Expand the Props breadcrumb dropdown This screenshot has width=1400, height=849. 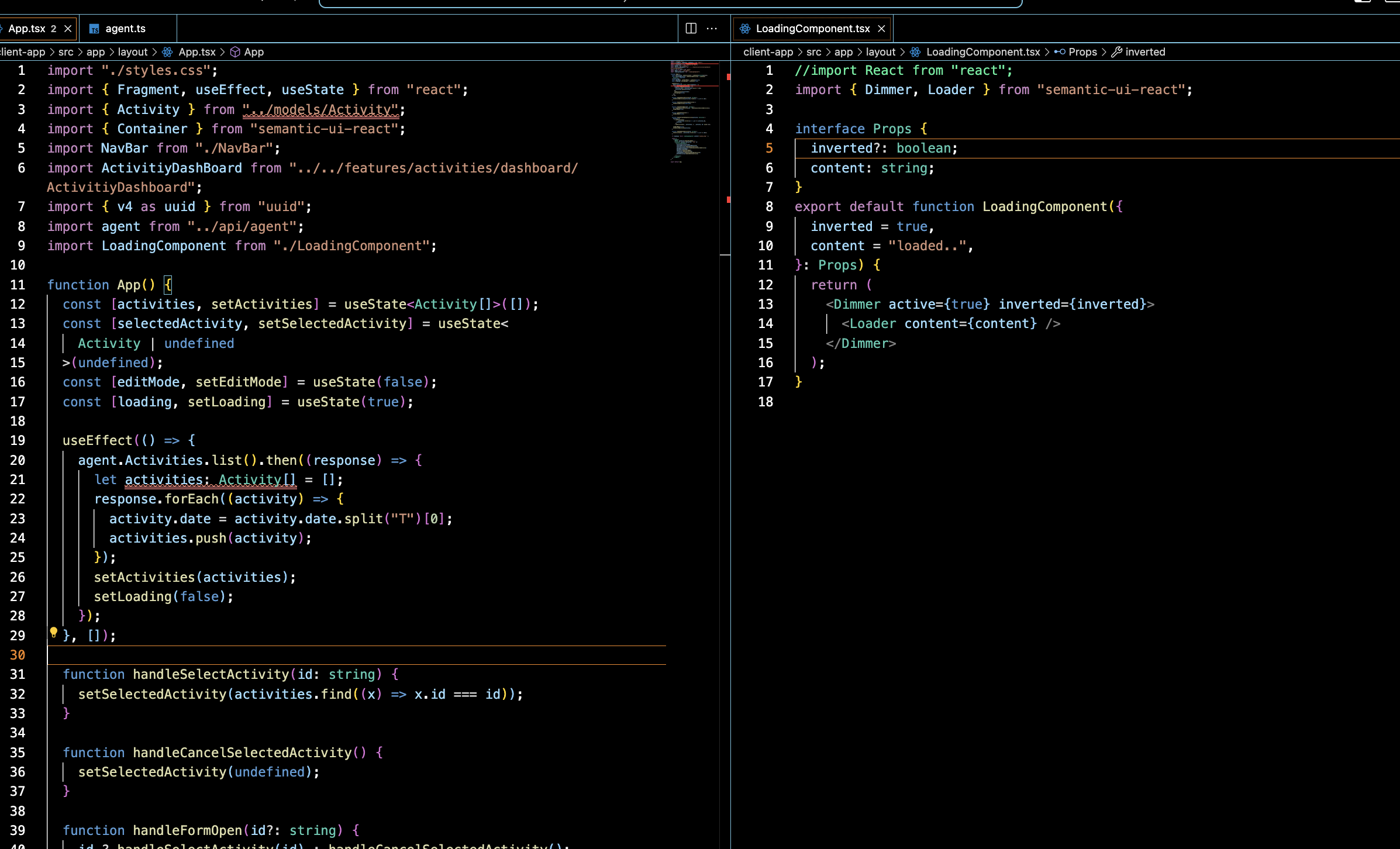click(1082, 52)
